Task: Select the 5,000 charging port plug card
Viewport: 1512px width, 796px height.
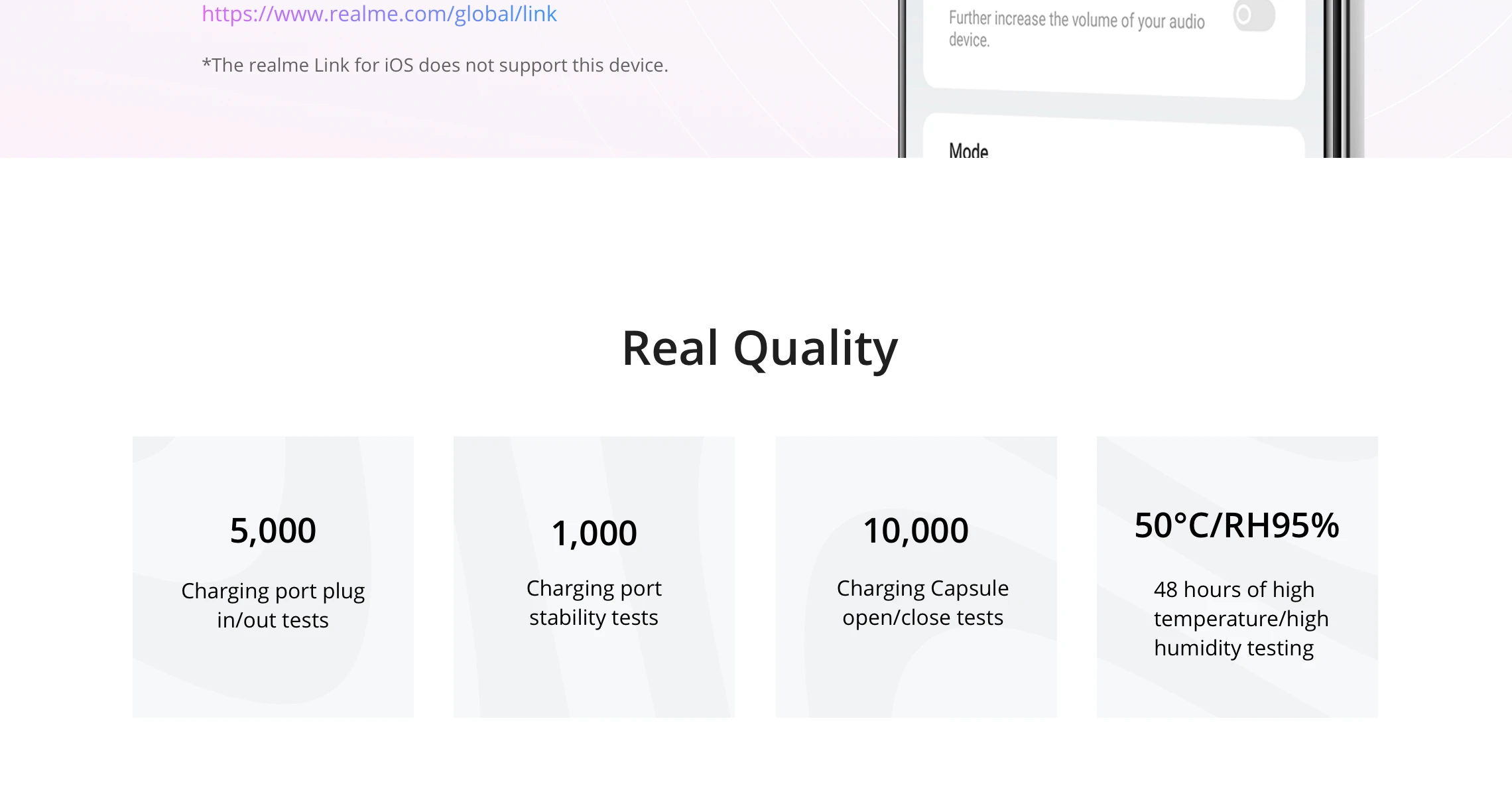Action: click(273, 576)
